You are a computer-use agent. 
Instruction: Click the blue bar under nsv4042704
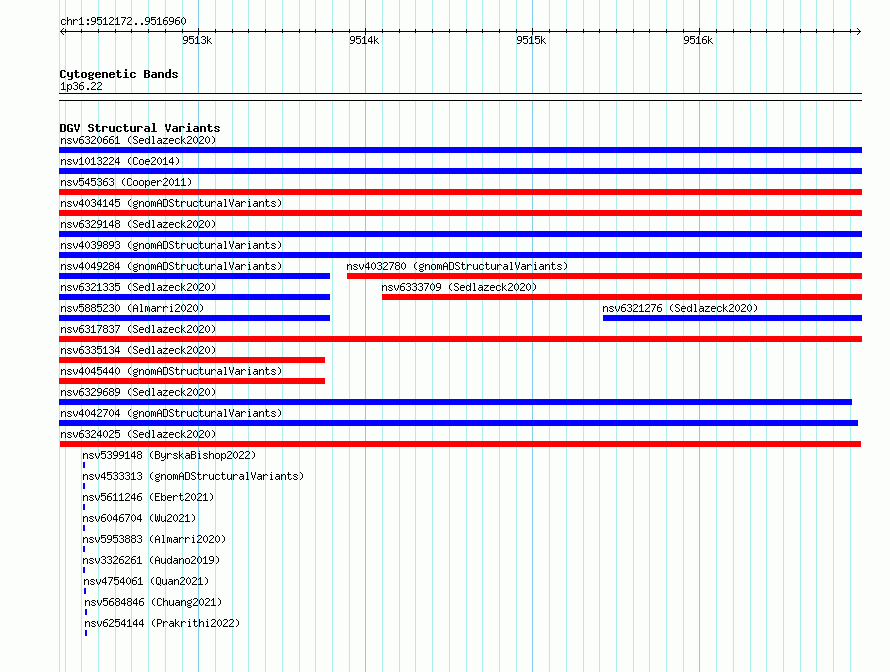tap(459, 423)
